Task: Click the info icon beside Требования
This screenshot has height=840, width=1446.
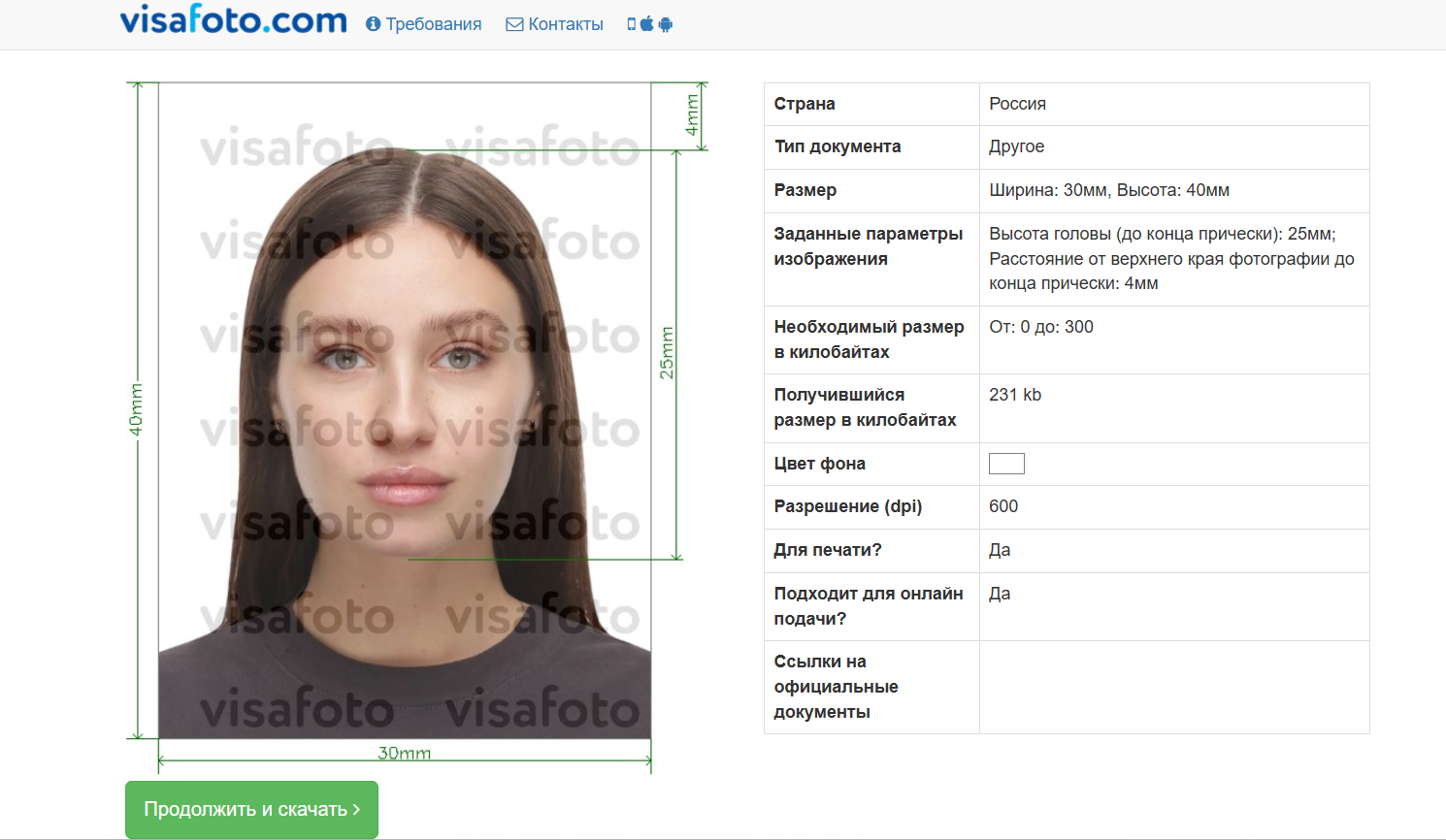Action: coord(374,24)
